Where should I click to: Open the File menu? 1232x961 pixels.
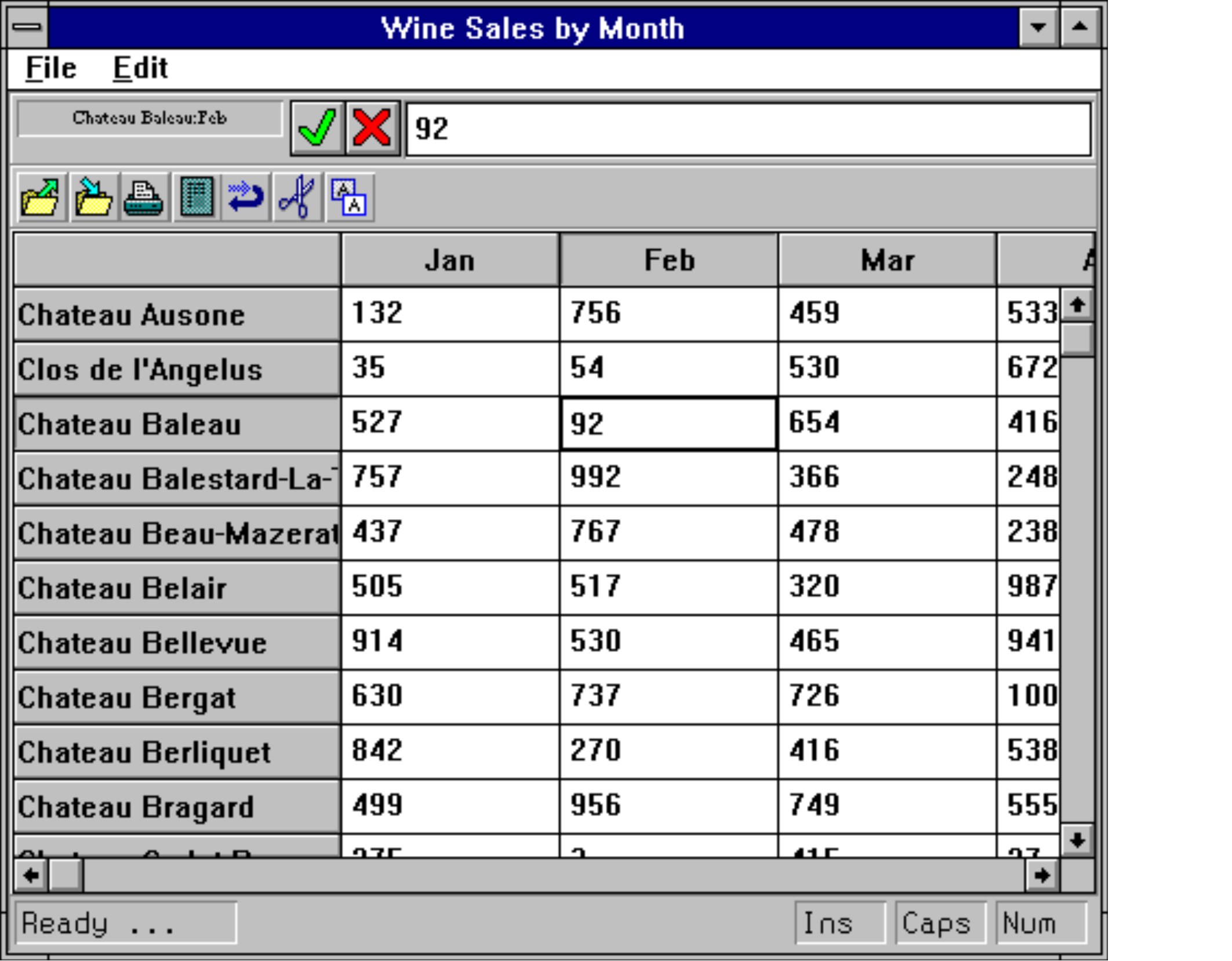click(51, 68)
